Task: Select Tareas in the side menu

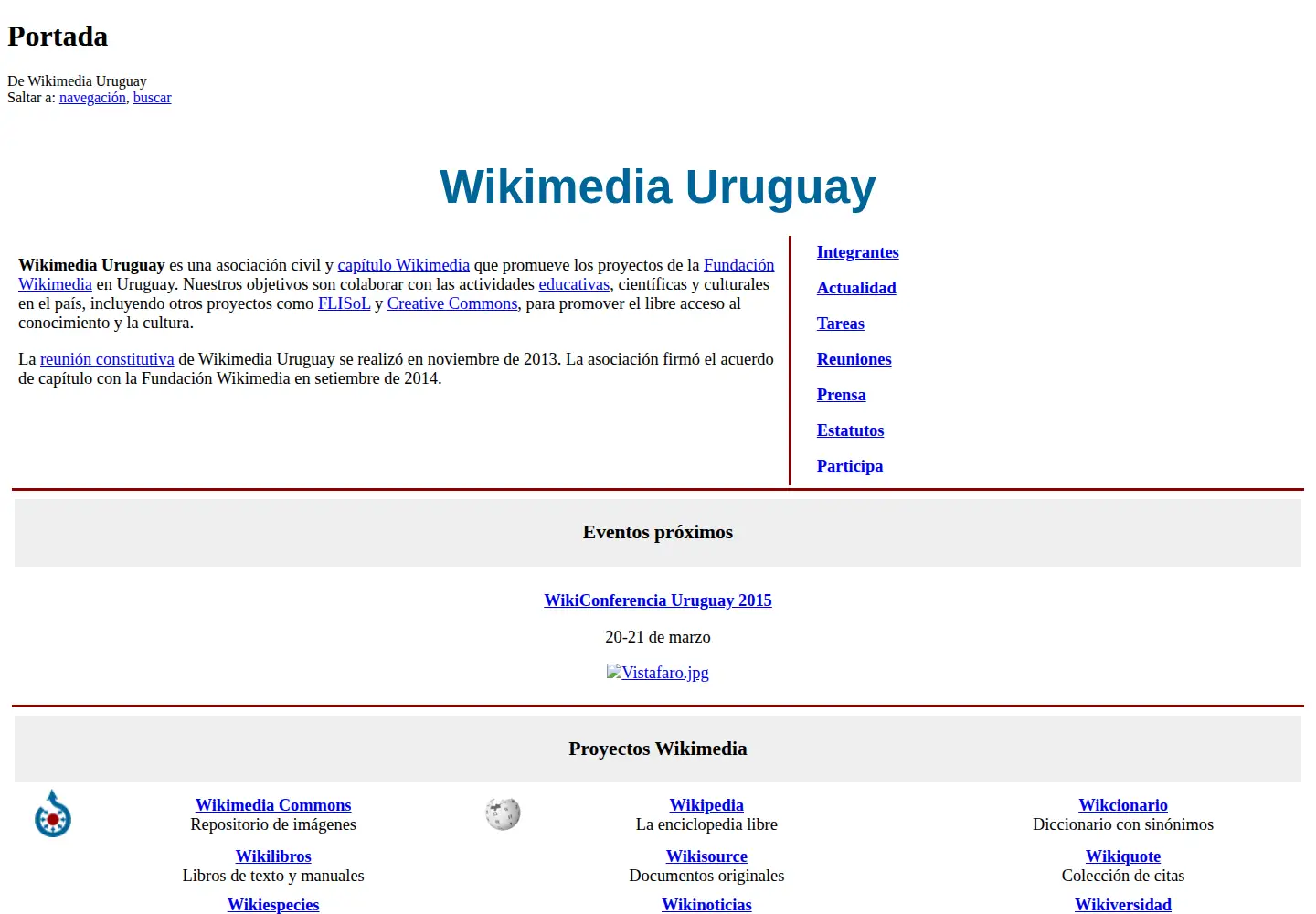Action: [x=840, y=324]
